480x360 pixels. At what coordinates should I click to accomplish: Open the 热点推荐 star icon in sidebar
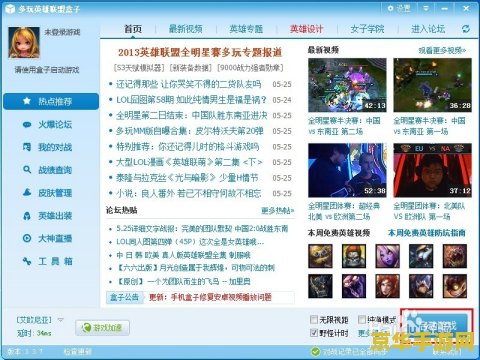point(27,101)
